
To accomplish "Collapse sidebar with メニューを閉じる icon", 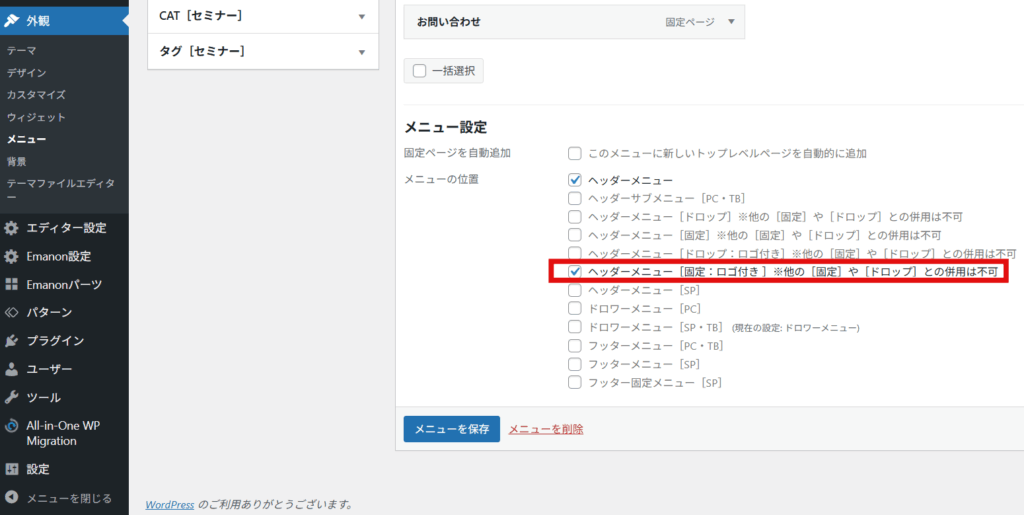I will pyautogui.click(x=12, y=497).
